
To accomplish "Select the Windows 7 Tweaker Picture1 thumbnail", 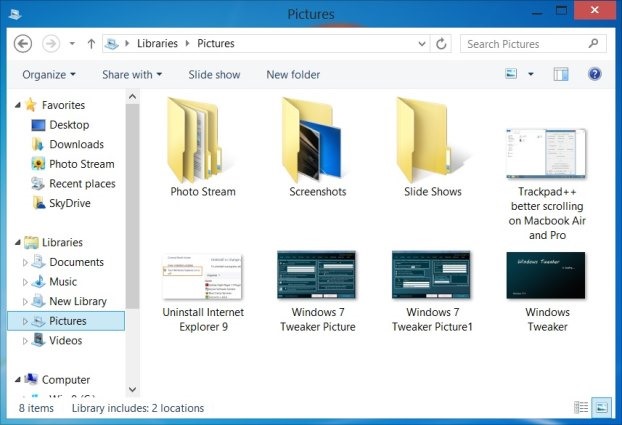I will coord(431,275).
